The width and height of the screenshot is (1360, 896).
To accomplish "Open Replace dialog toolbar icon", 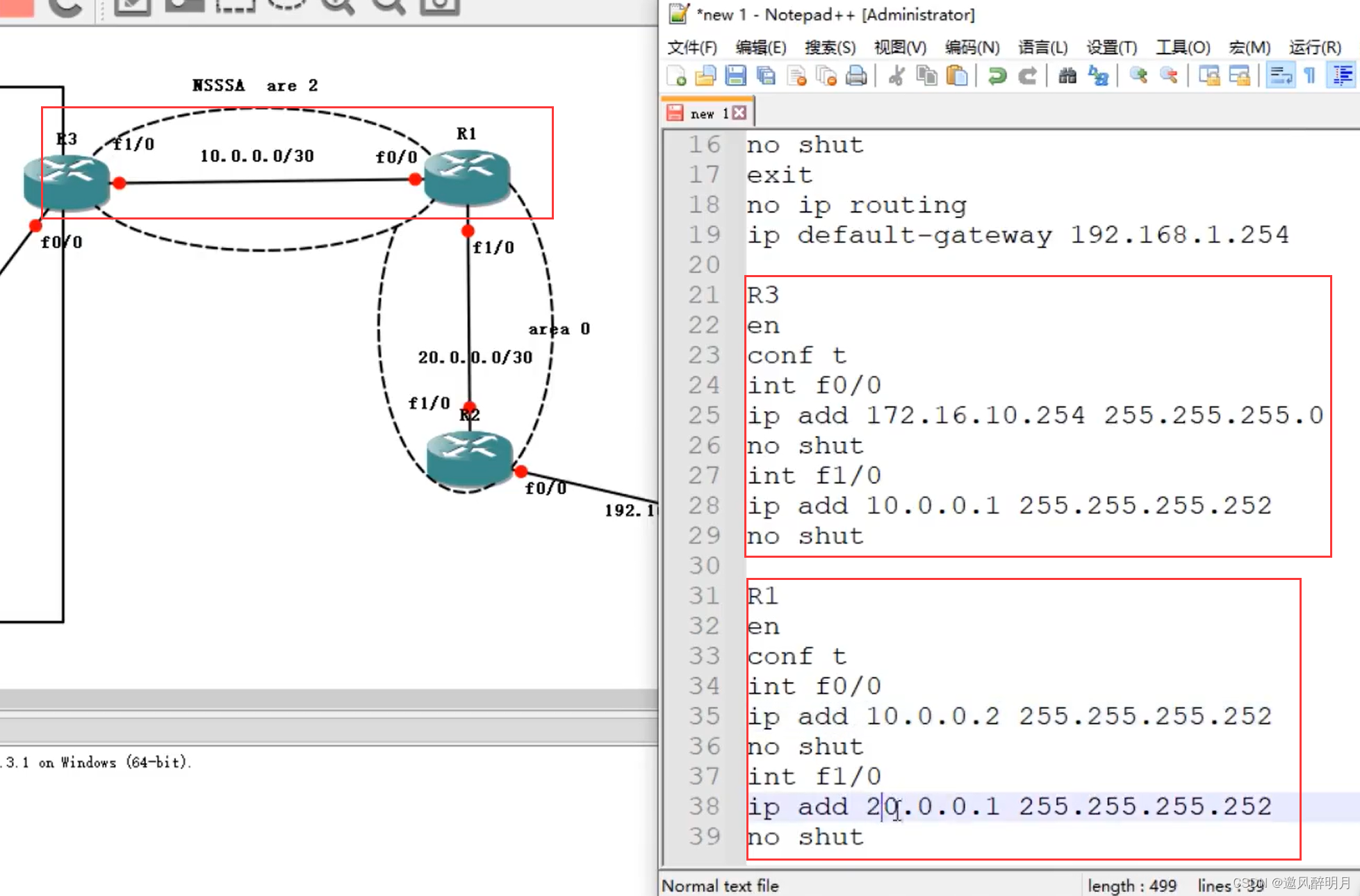I will pos(1099,75).
